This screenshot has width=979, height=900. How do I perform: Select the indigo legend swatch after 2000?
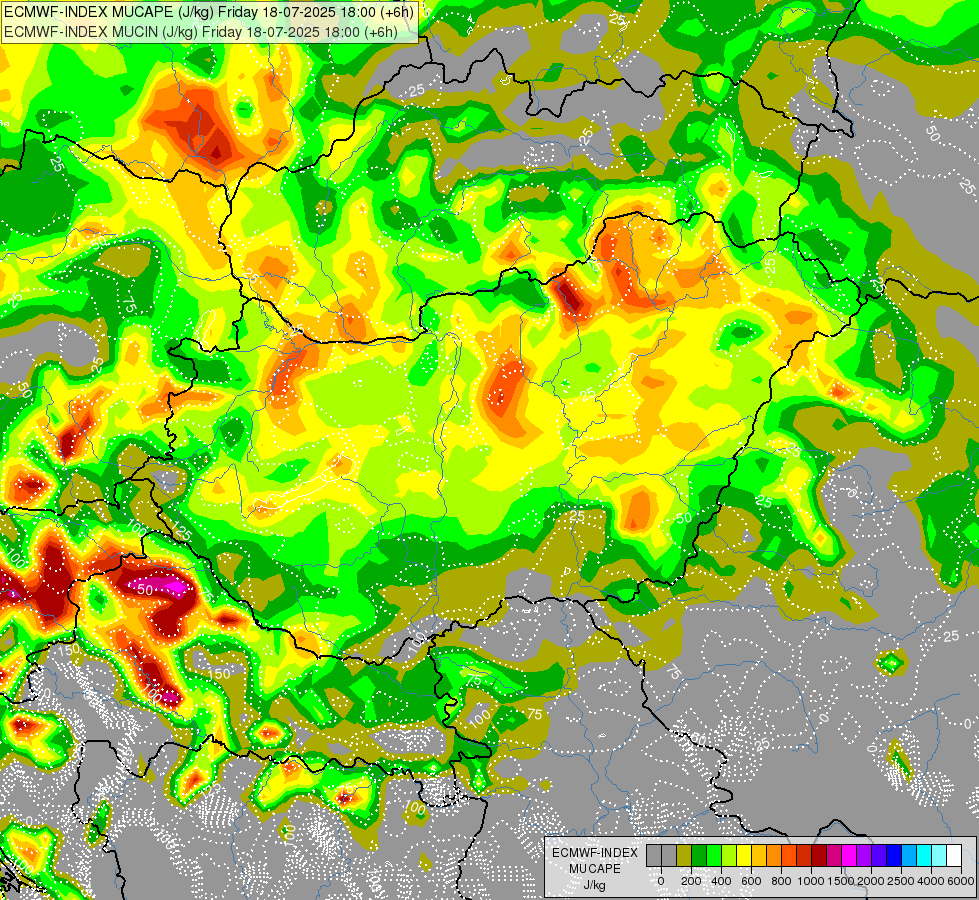(x=880, y=855)
